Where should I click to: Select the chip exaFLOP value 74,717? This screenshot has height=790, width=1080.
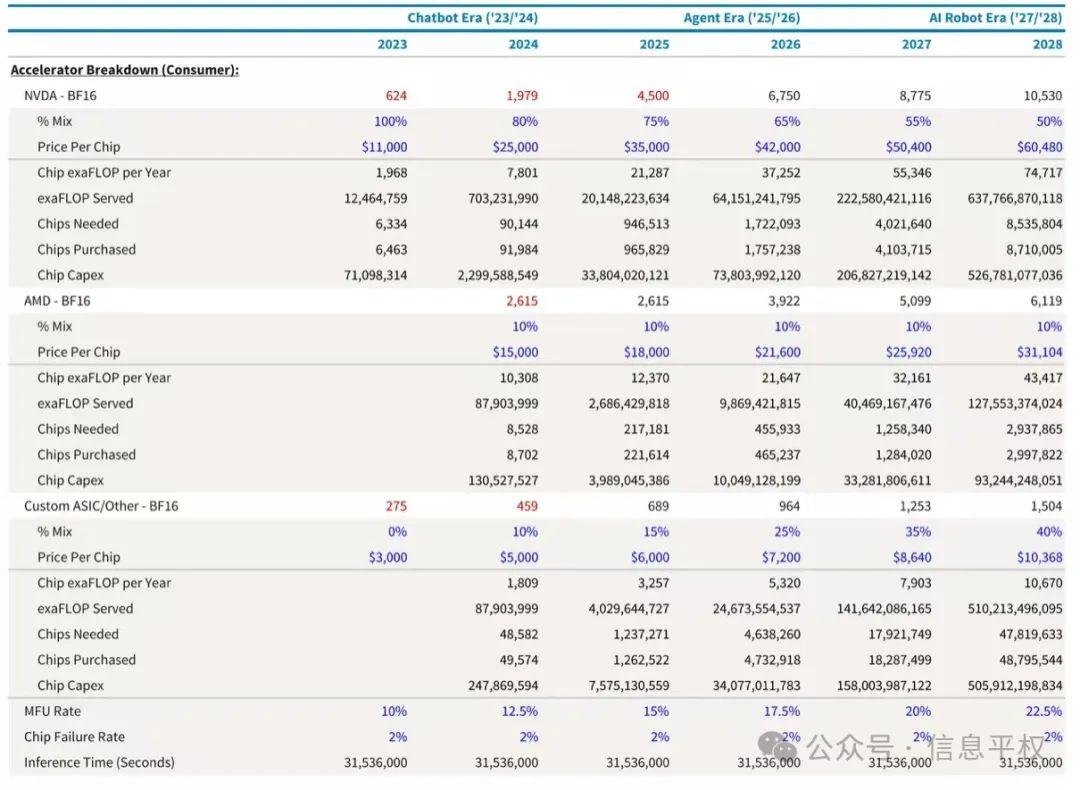[x=1043, y=173]
